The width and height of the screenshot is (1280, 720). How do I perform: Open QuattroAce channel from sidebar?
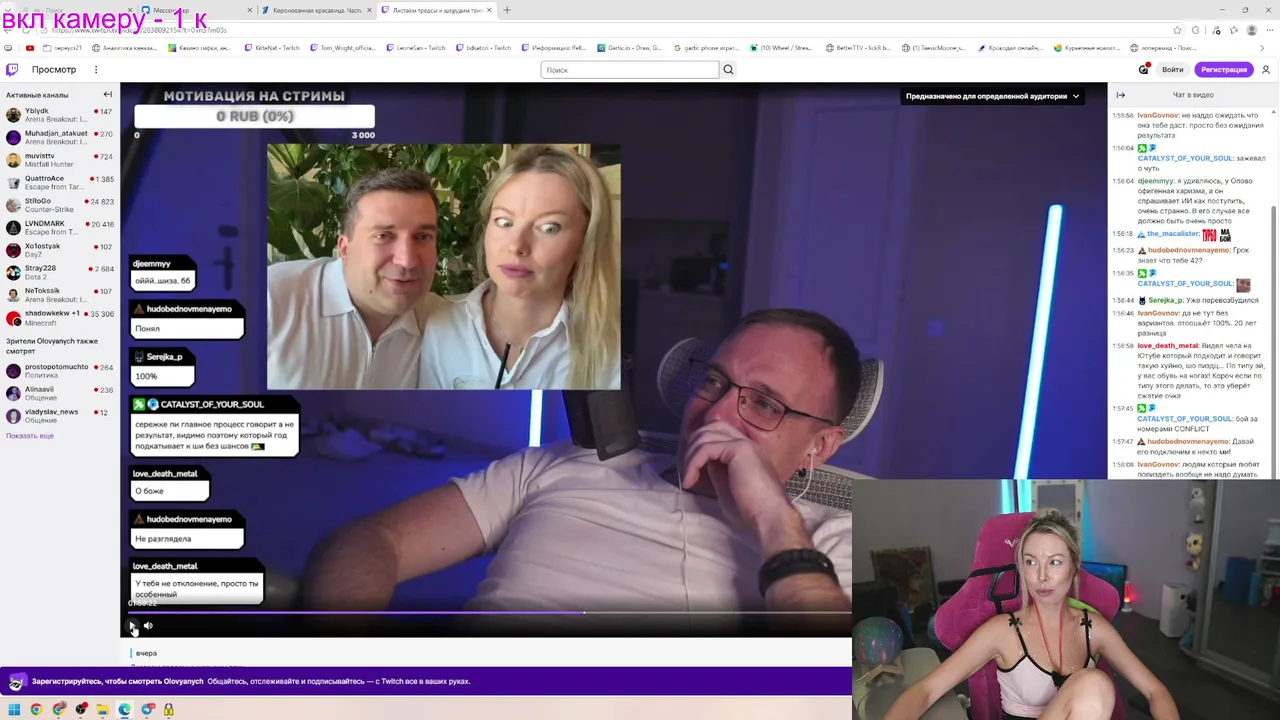tap(58, 183)
